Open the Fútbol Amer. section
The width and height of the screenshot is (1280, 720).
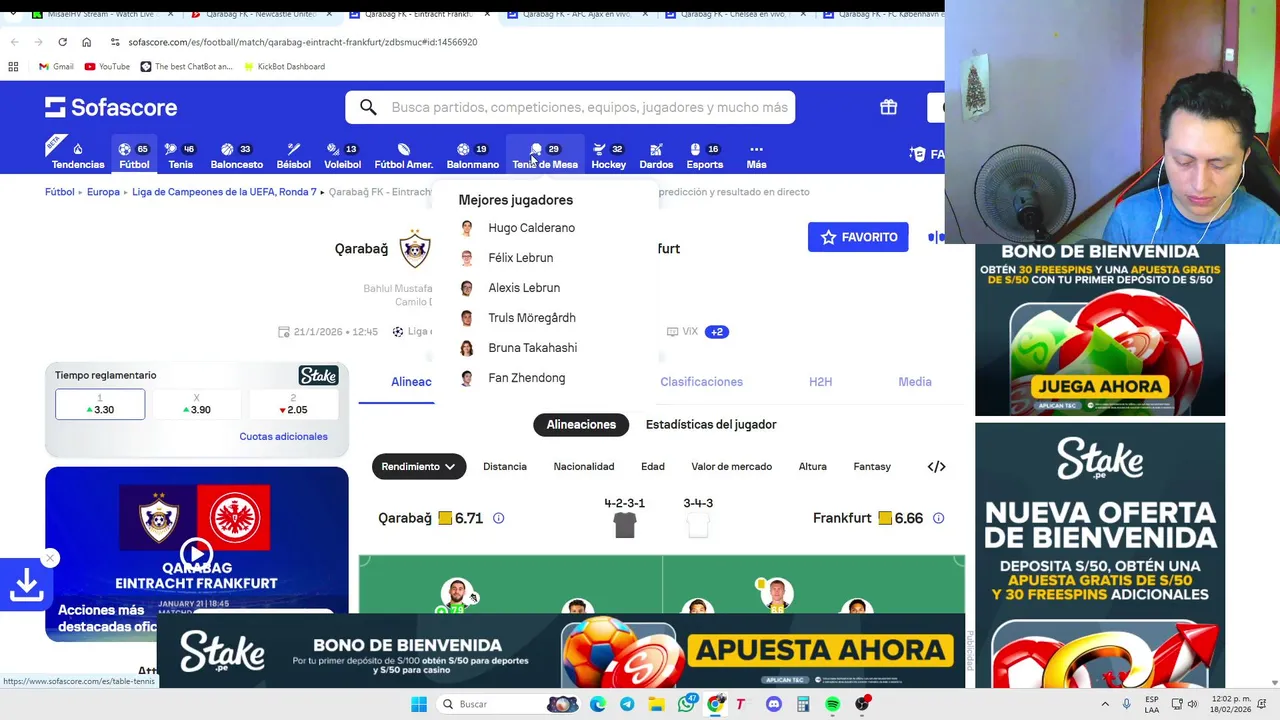403,156
